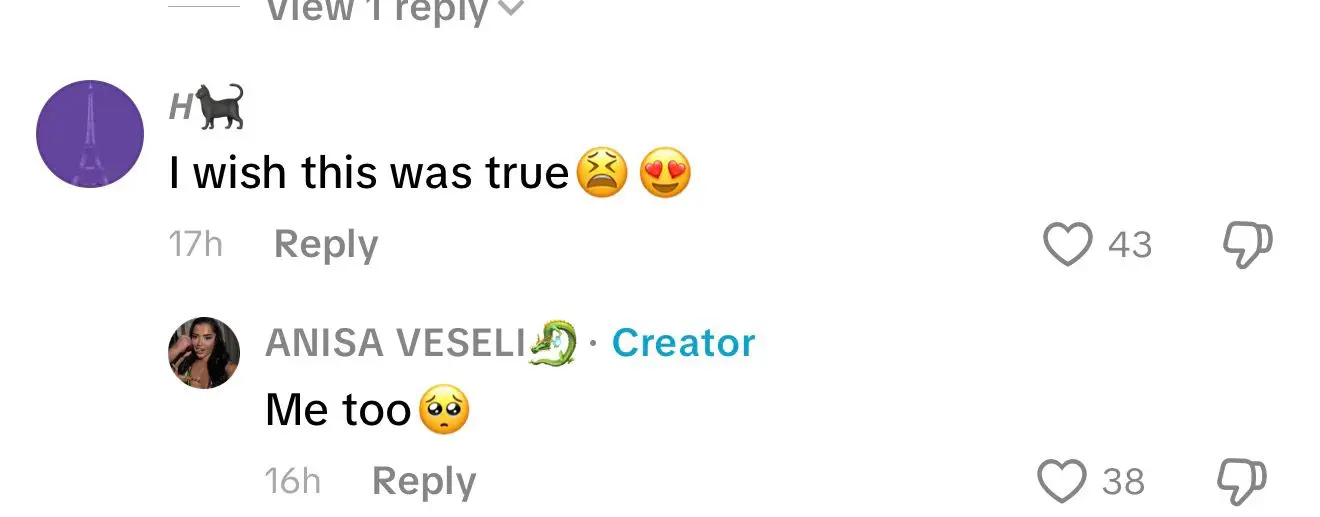The width and height of the screenshot is (1320, 517).
Task: Like the "I wish this was true" comment
Action: pos(1067,244)
